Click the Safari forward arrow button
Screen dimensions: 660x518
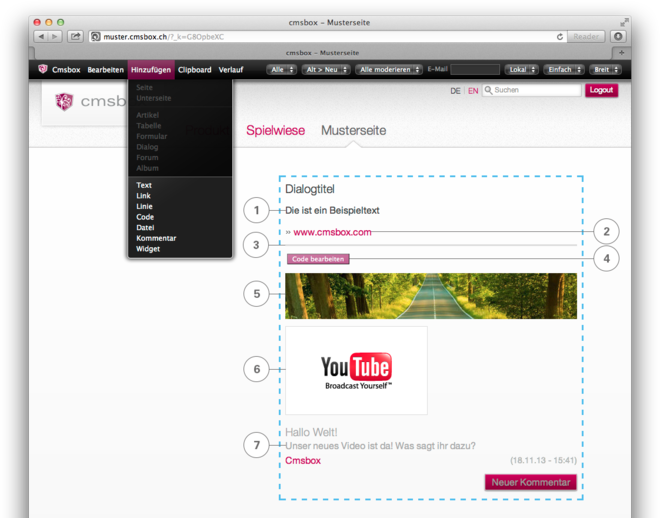tap(55, 37)
